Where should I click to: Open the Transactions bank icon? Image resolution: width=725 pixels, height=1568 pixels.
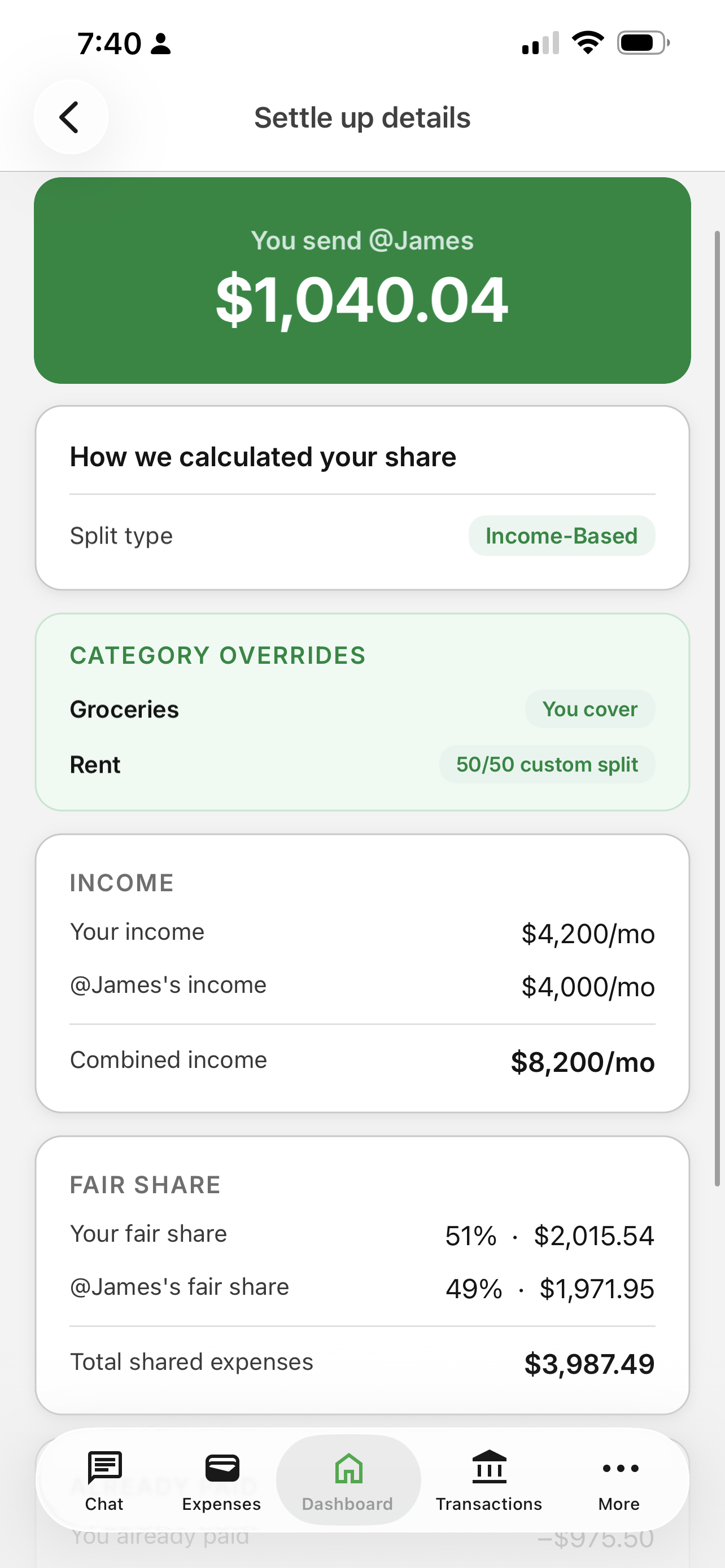[489, 1467]
